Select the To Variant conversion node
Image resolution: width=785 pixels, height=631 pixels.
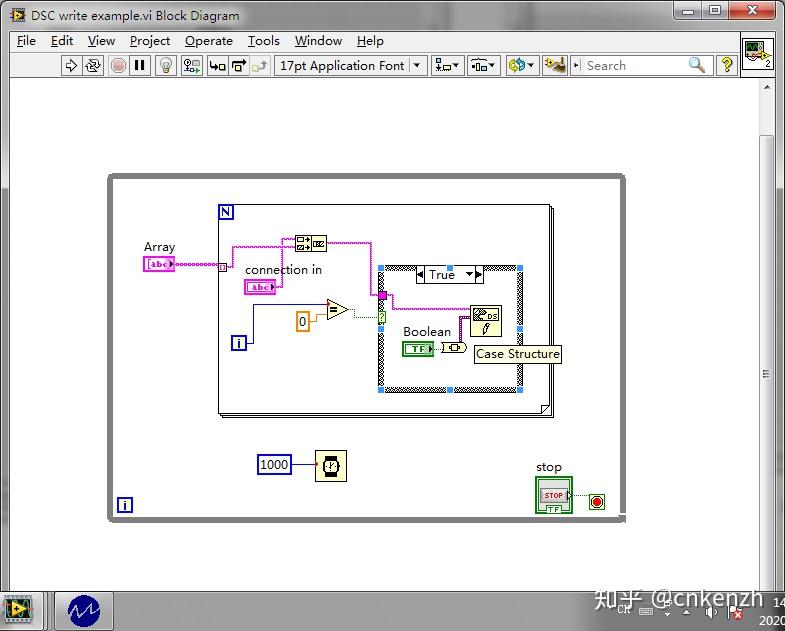pyautogui.click(x=454, y=347)
